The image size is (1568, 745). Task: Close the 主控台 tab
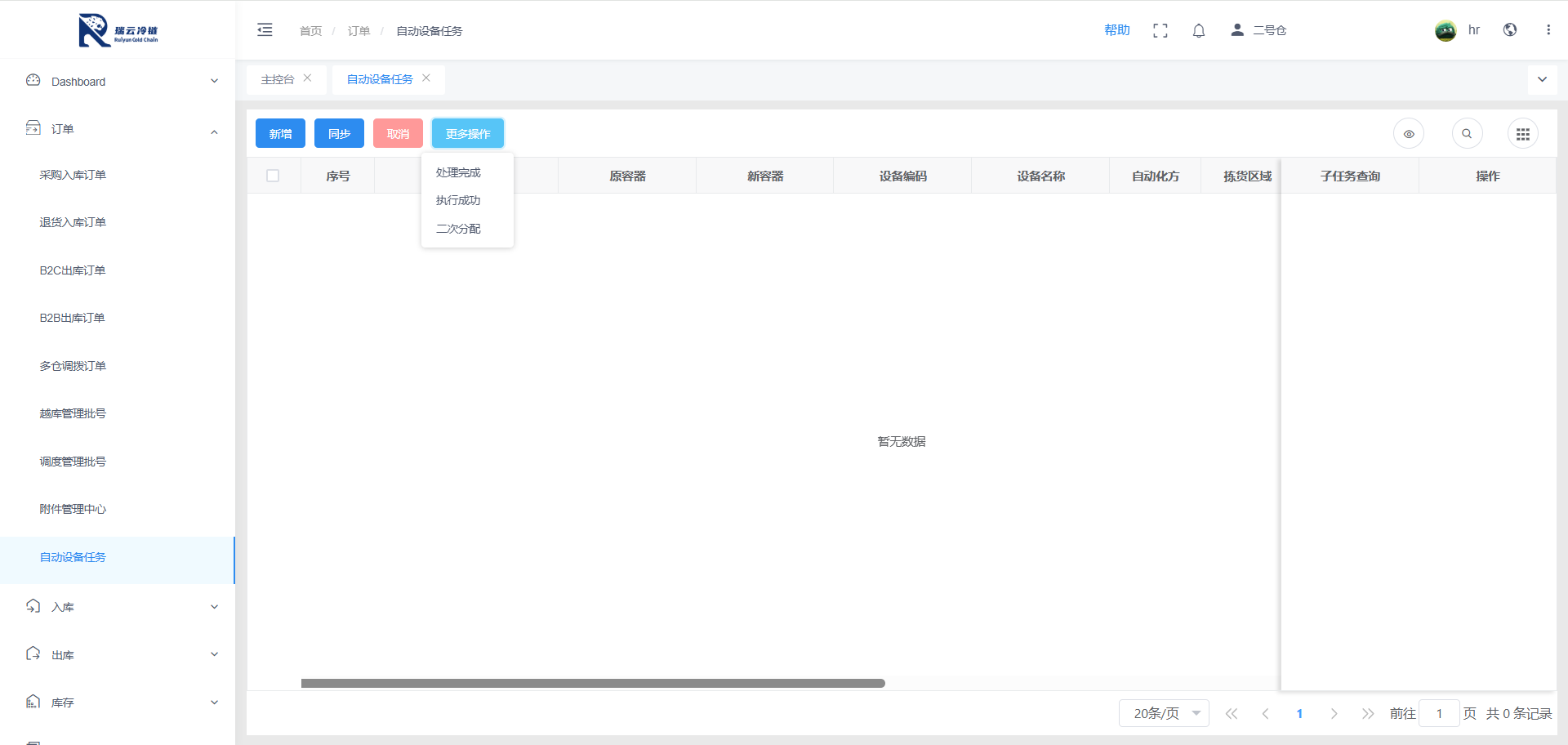pyautogui.click(x=307, y=78)
